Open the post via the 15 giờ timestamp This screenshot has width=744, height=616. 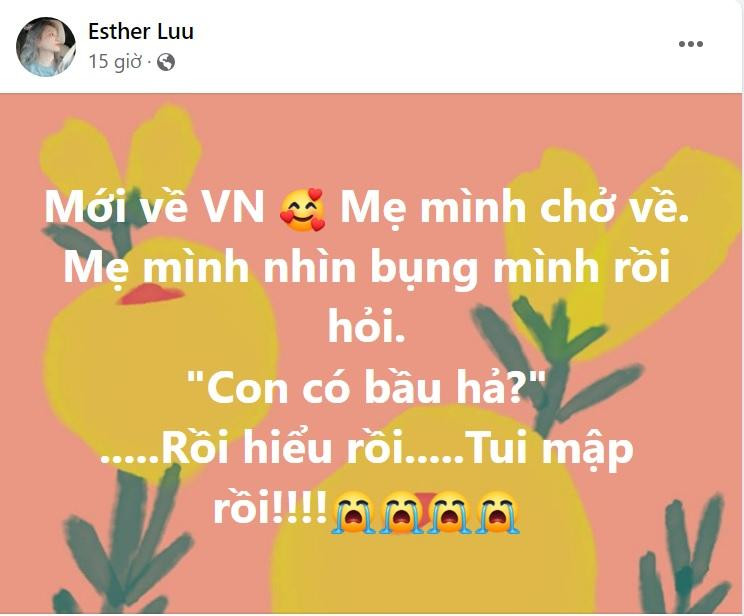(x=115, y=62)
